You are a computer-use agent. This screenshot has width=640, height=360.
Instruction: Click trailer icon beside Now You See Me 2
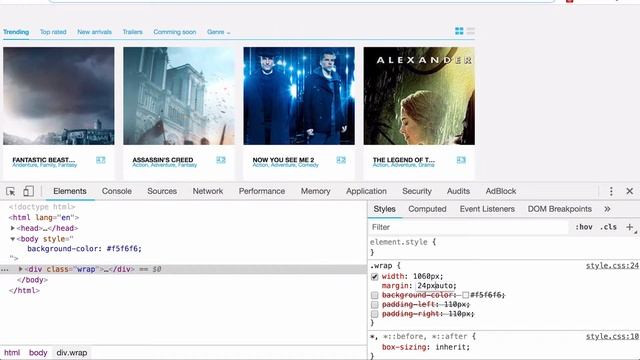pyautogui.click(x=341, y=160)
